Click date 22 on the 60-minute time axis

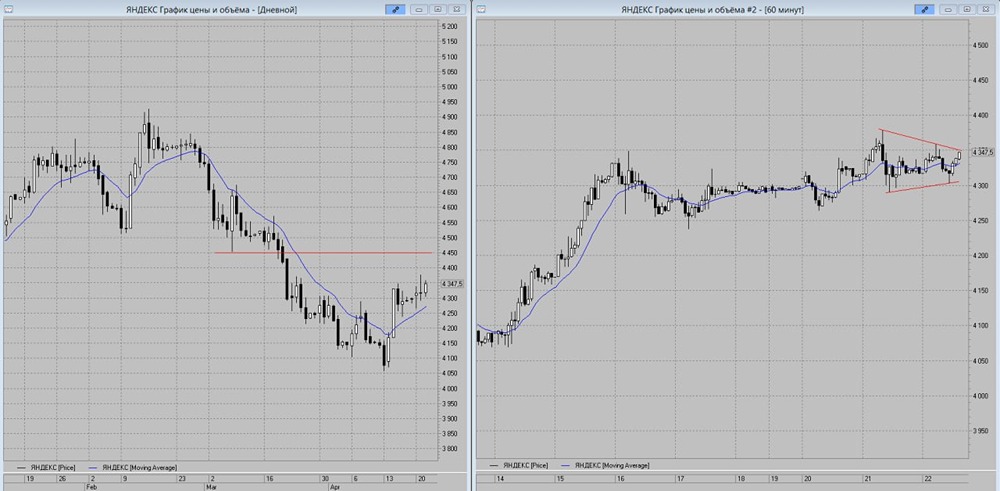point(929,478)
